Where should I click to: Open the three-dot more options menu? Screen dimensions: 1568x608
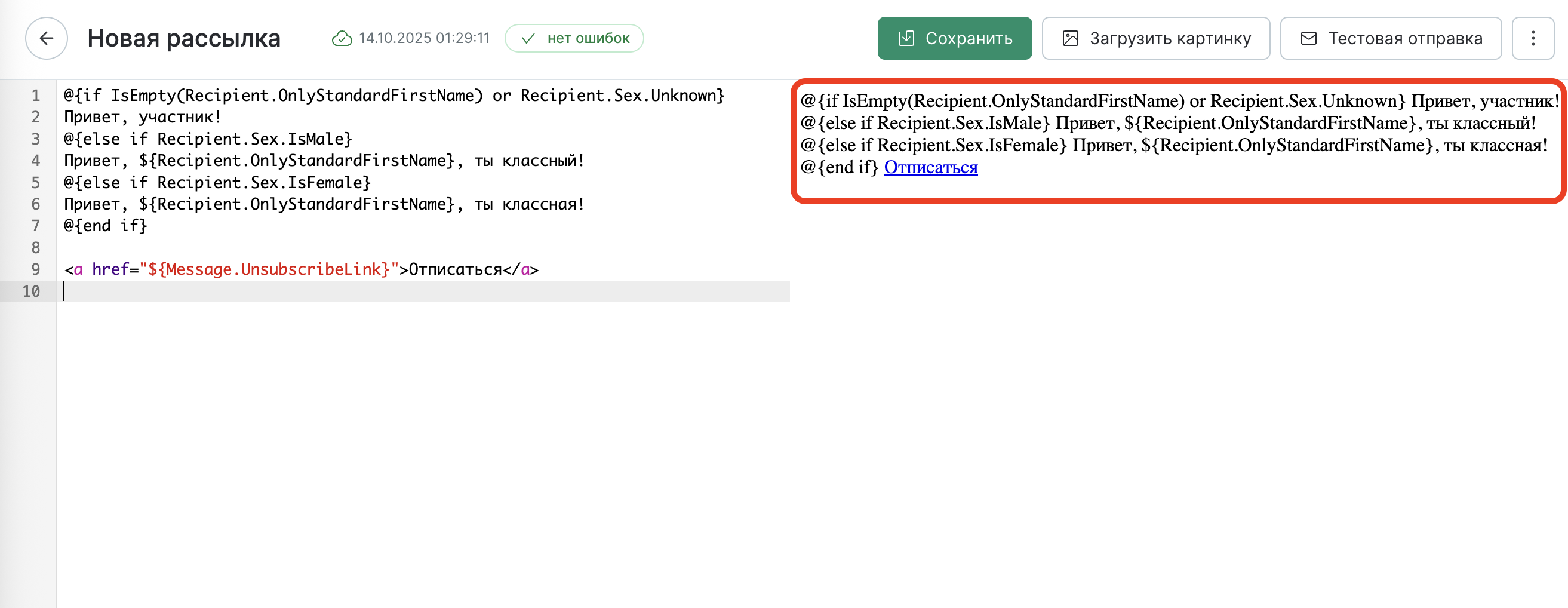[x=1533, y=38]
